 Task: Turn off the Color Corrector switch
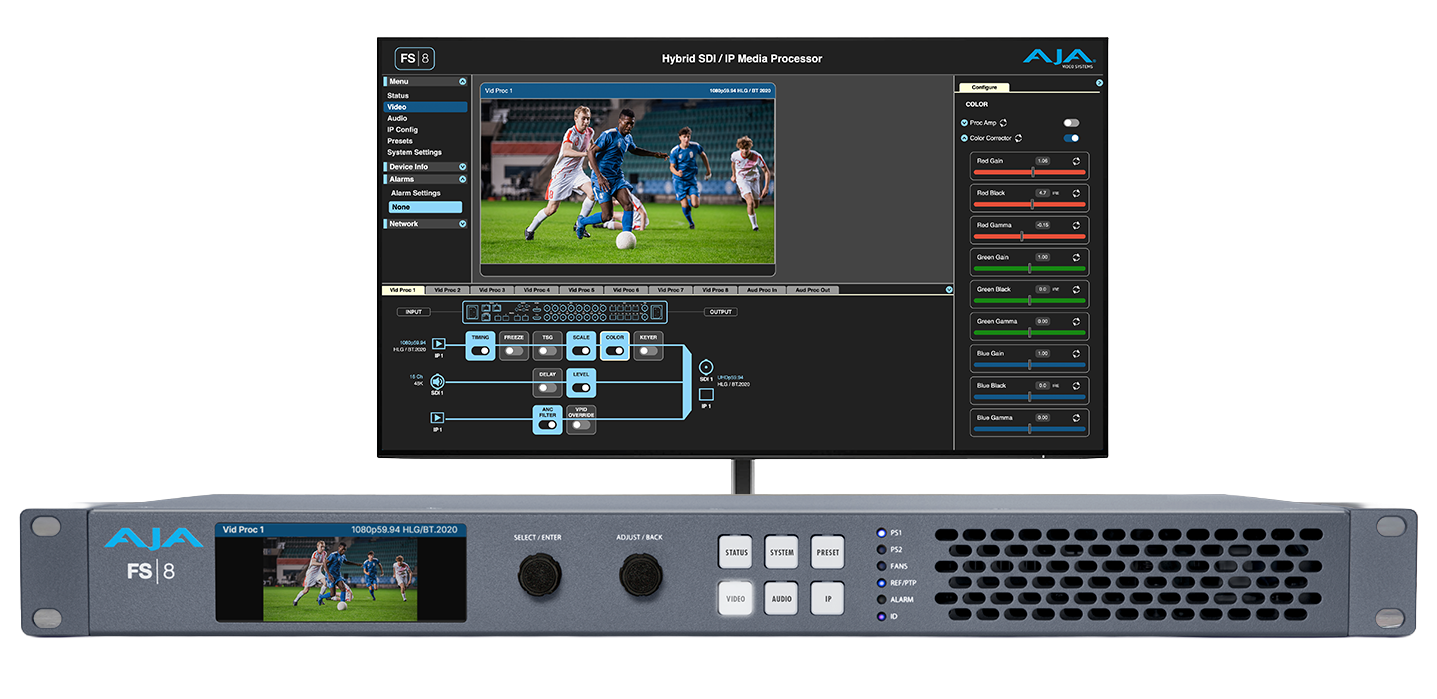(1071, 138)
